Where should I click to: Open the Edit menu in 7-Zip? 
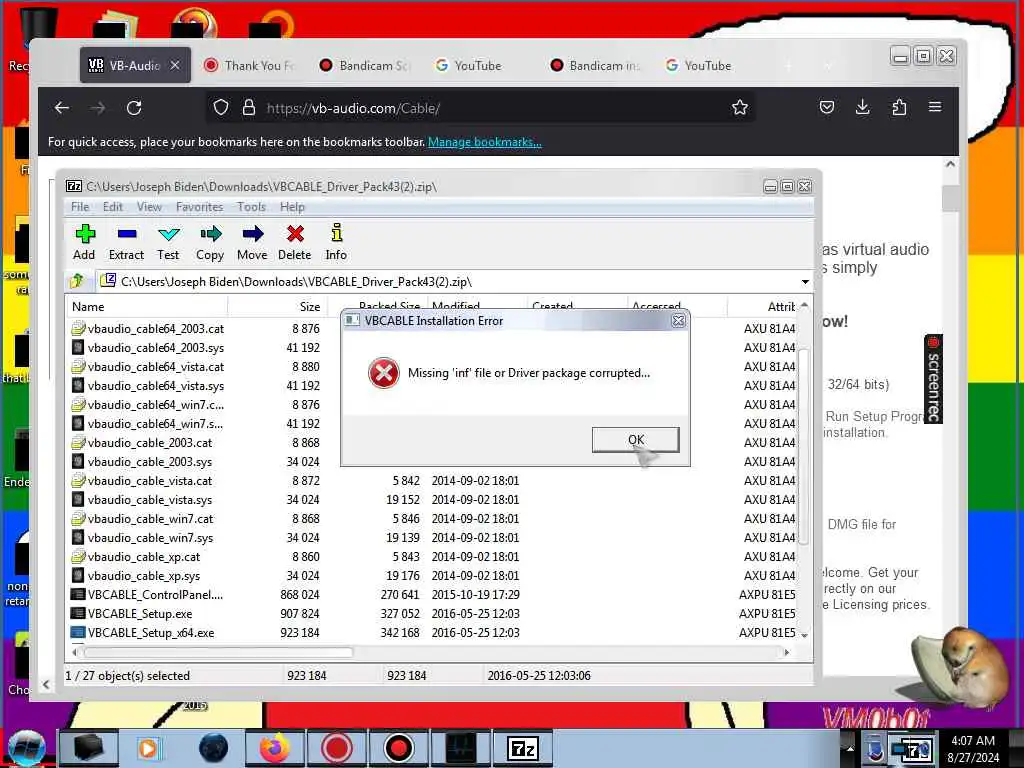pyautogui.click(x=113, y=207)
